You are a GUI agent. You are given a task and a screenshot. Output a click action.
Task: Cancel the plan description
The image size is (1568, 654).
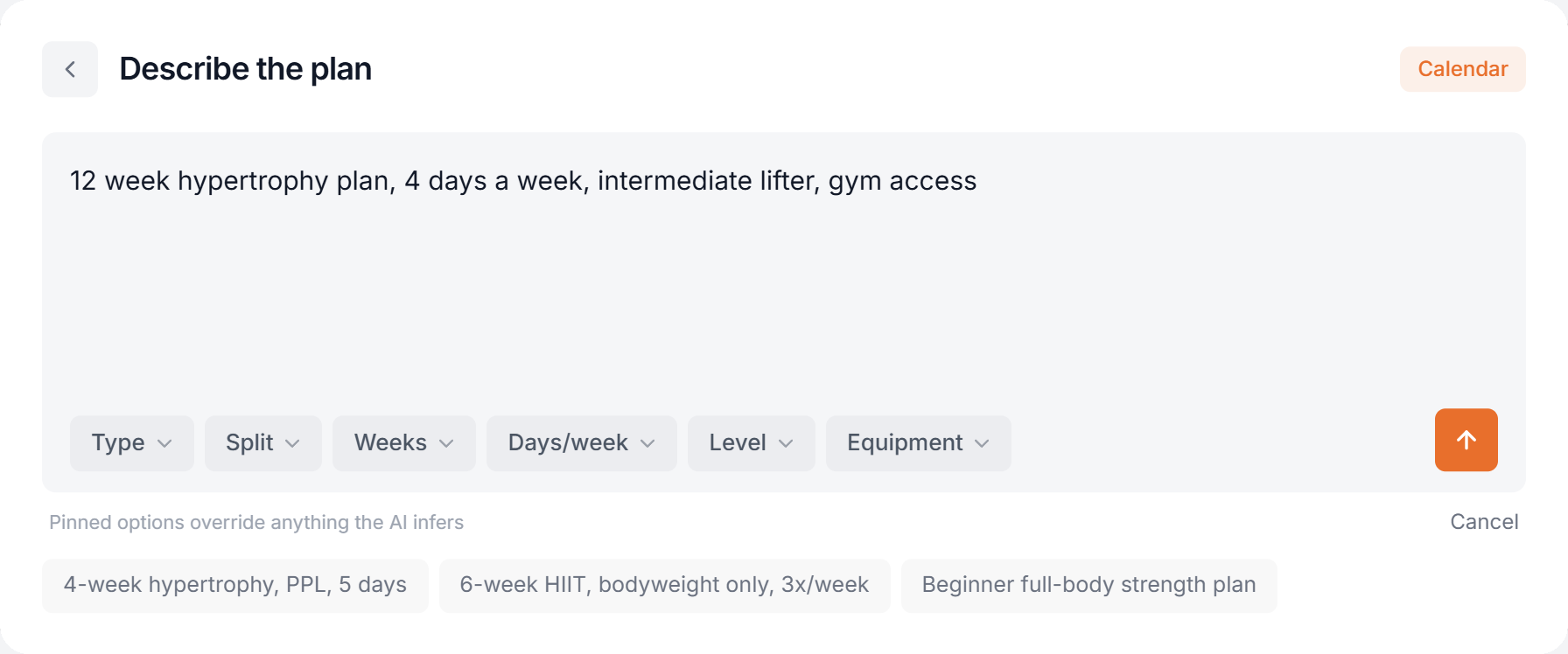(x=1484, y=522)
